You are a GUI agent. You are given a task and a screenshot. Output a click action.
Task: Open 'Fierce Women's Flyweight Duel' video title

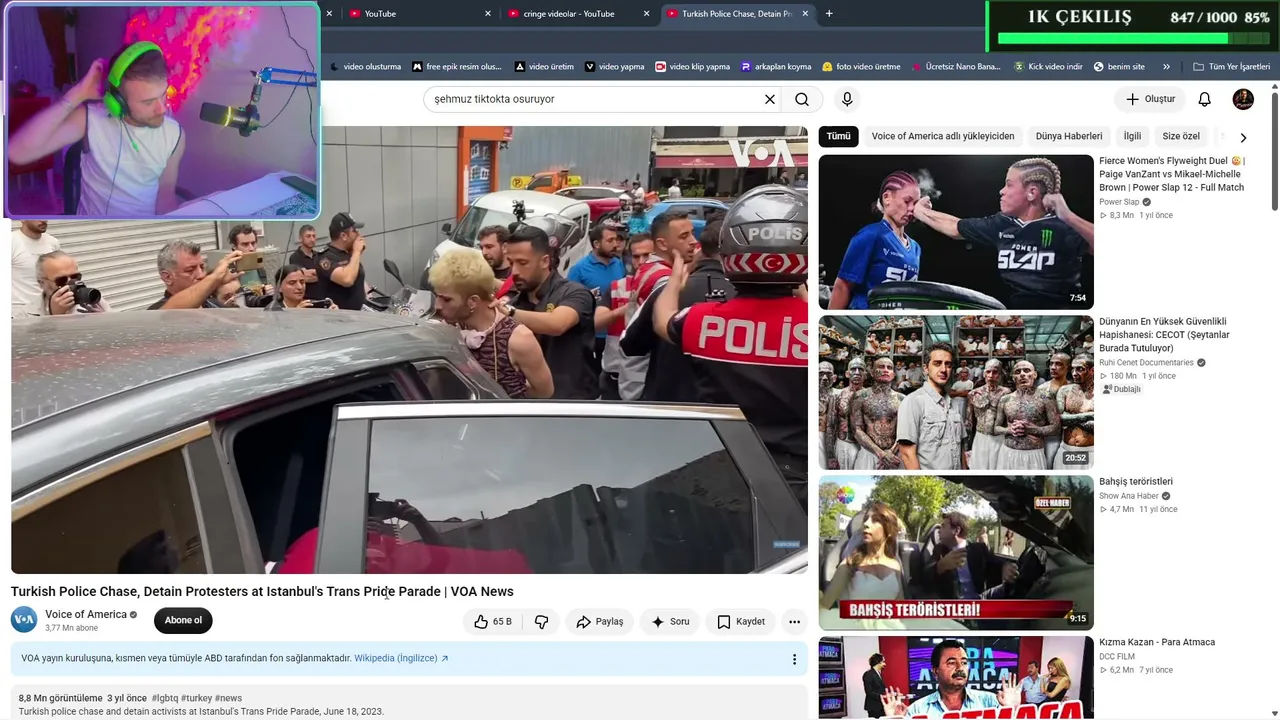point(1172,174)
